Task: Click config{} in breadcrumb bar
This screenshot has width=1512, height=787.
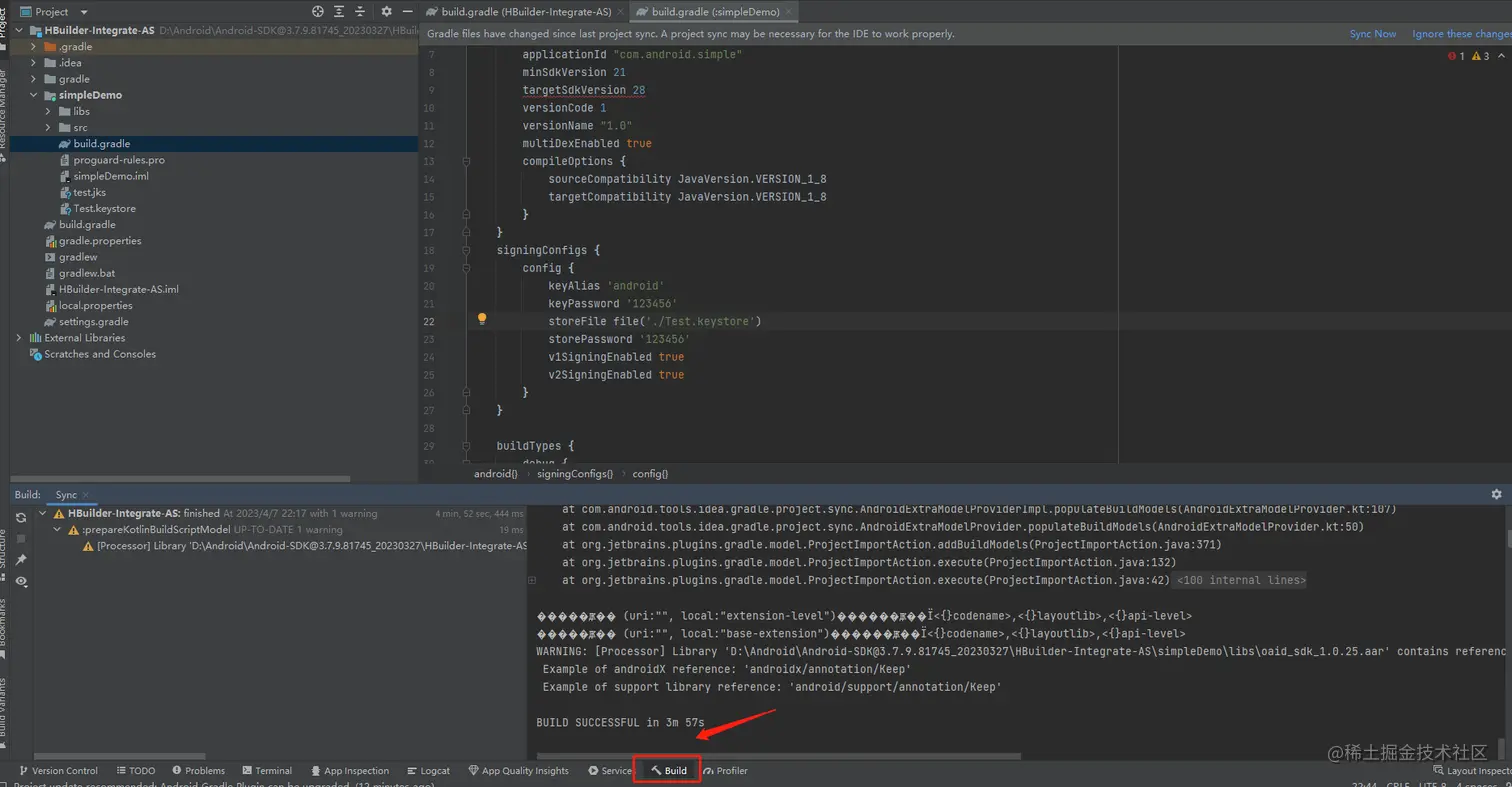Action: (x=650, y=473)
